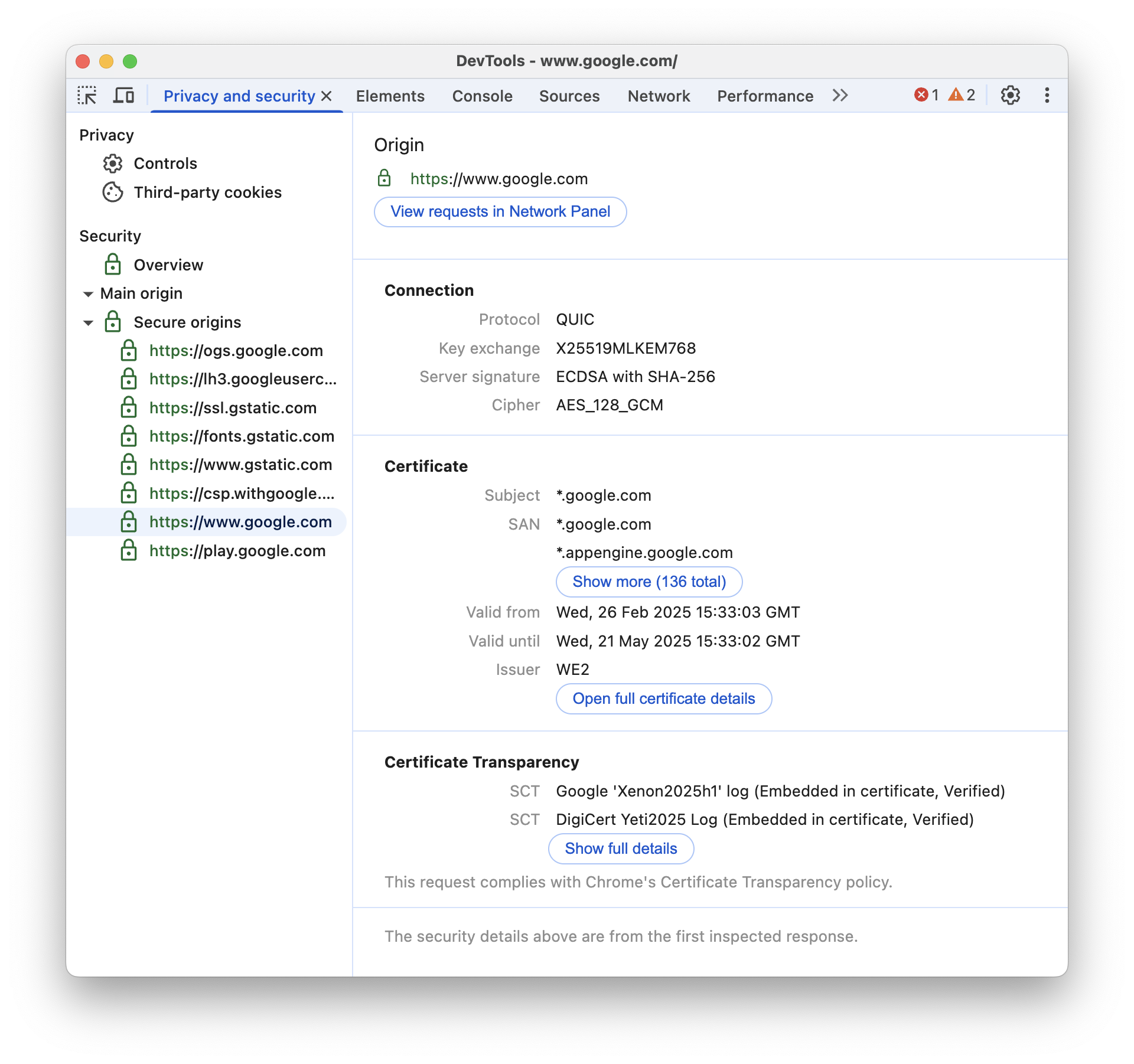The height and width of the screenshot is (1064, 1134).
Task: Select Overview under Security section
Action: [x=168, y=265]
